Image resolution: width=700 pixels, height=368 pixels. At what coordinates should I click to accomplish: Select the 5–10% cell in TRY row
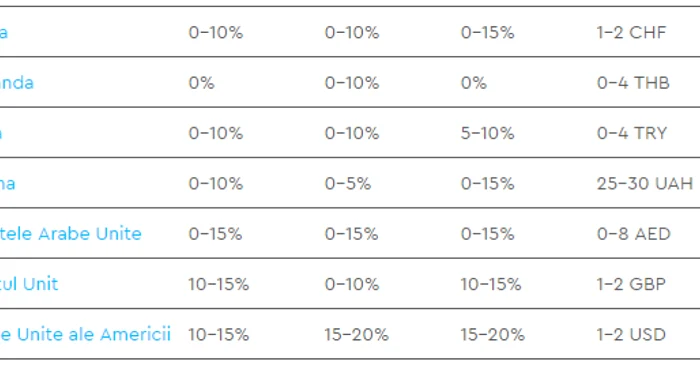pos(488,133)
